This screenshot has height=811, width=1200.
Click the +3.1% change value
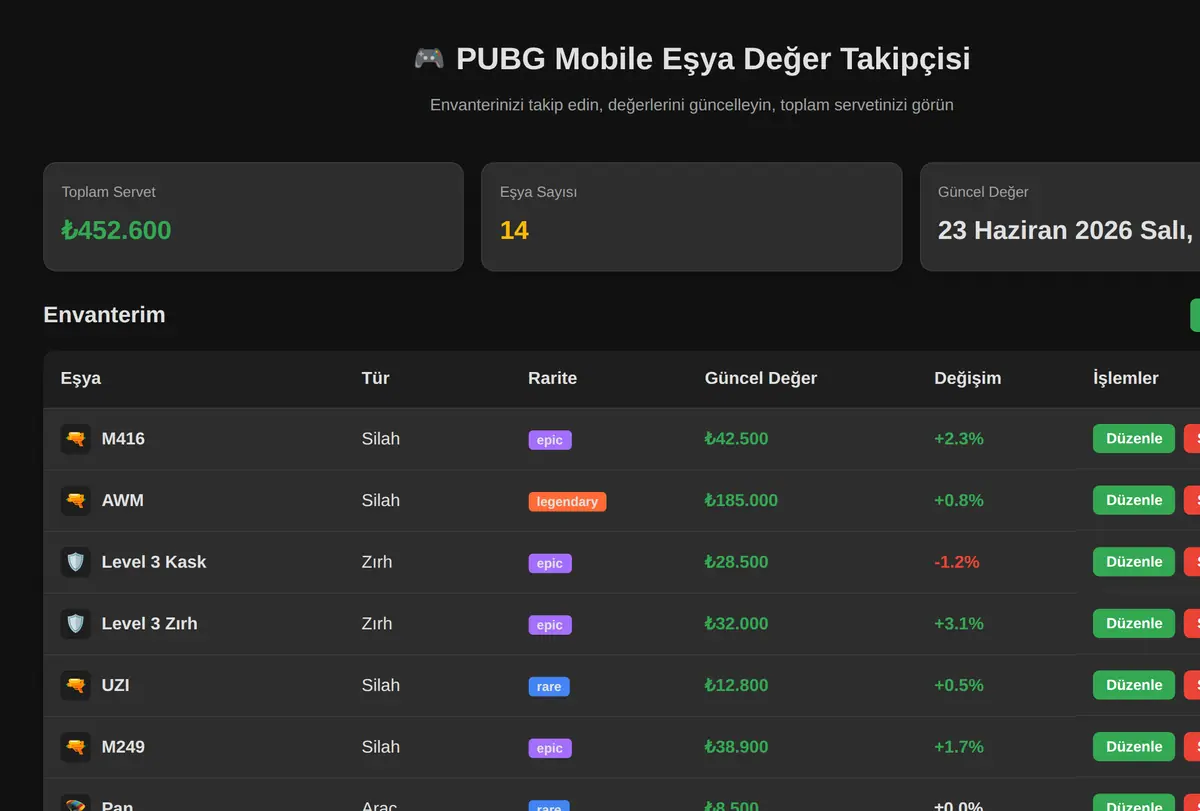pos(959,624)
